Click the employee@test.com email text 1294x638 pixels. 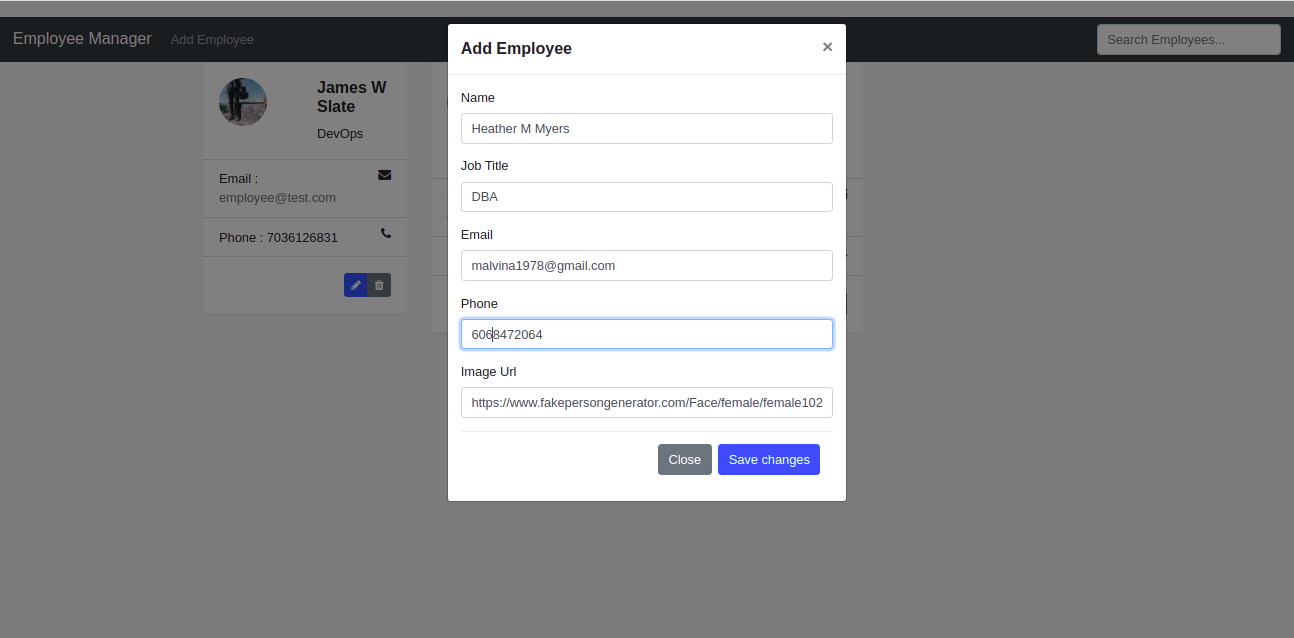pyautogui.click(x=277, y=197)
